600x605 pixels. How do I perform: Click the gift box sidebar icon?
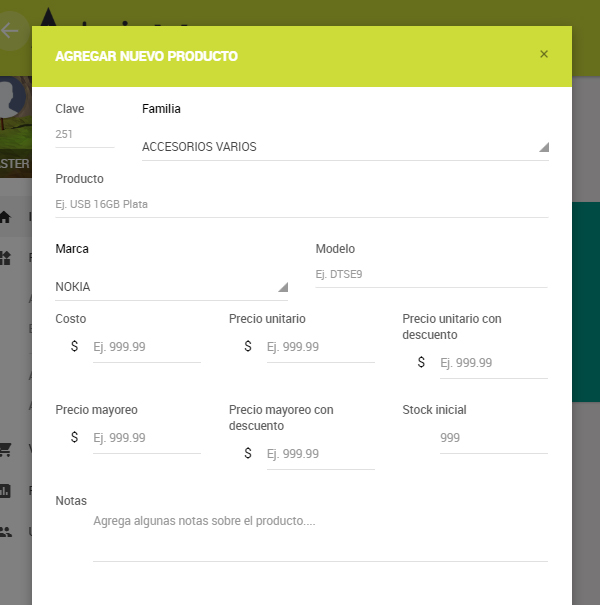click(6, 257)
